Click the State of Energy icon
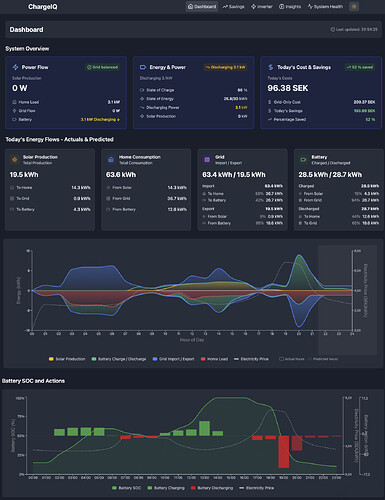 point(142,99)
